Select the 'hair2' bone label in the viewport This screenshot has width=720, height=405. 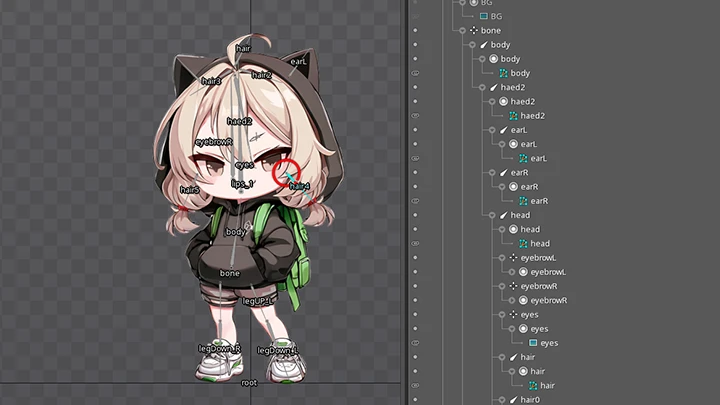click(261, 75)
